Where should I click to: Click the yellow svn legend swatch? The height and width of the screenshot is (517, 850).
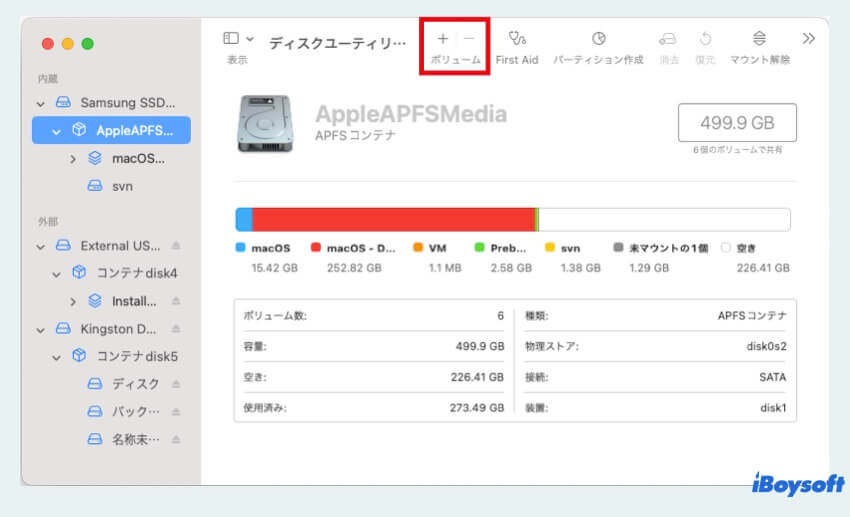[x=550, y=247]
